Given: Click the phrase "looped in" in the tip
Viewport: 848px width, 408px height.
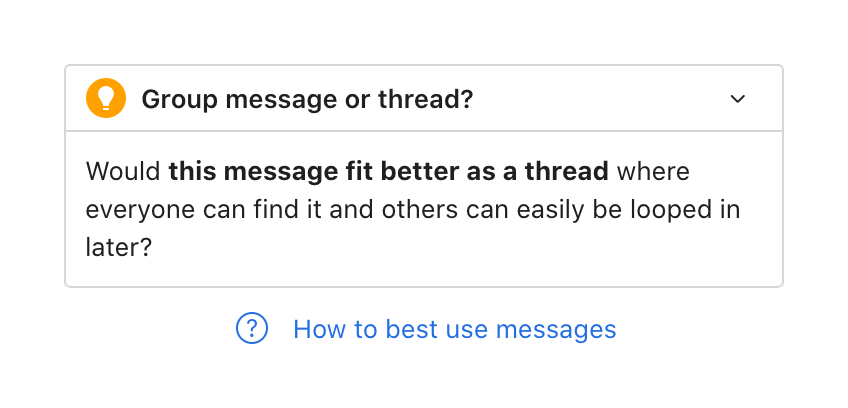Looking at the screenshot, I should coord(701,209).
